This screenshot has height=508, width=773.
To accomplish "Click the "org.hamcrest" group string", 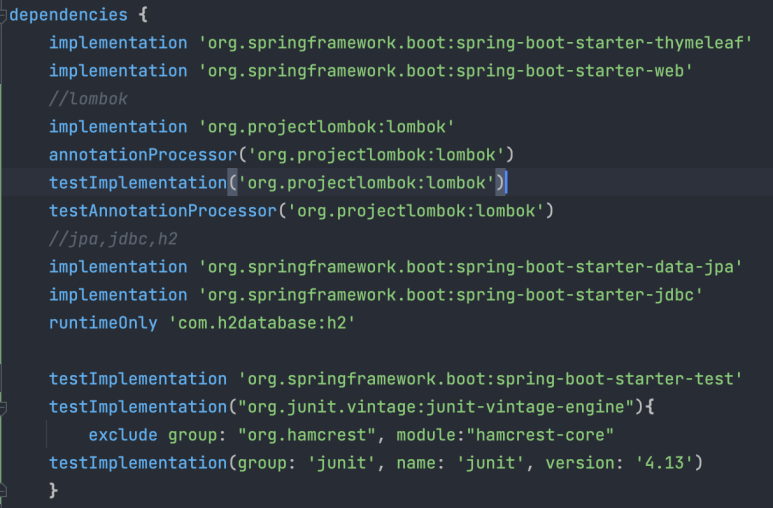I will (307, 435).
